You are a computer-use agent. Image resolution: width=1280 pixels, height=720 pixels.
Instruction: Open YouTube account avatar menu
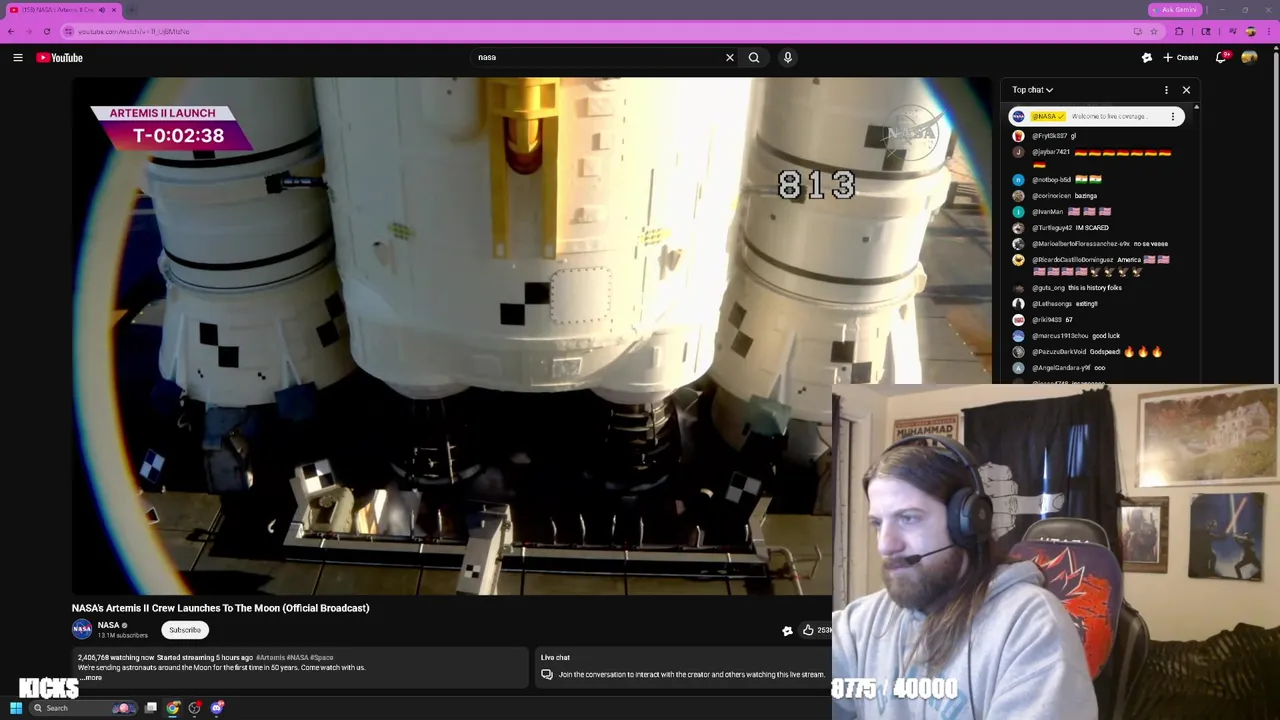(x=1249, y=57)
